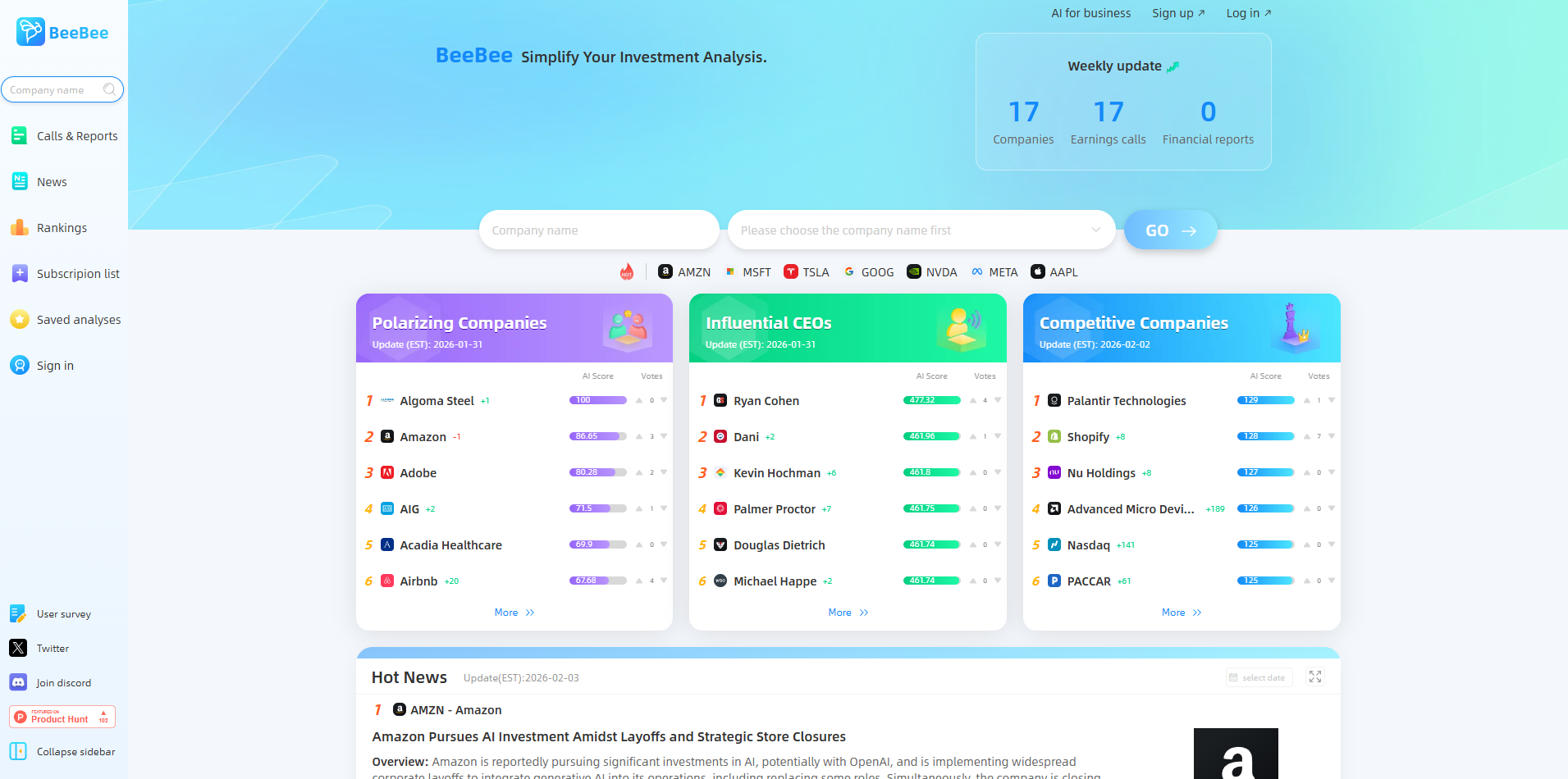Click Sign up link
This screenshot has height=779, width=1568.
click(1178, 13)
